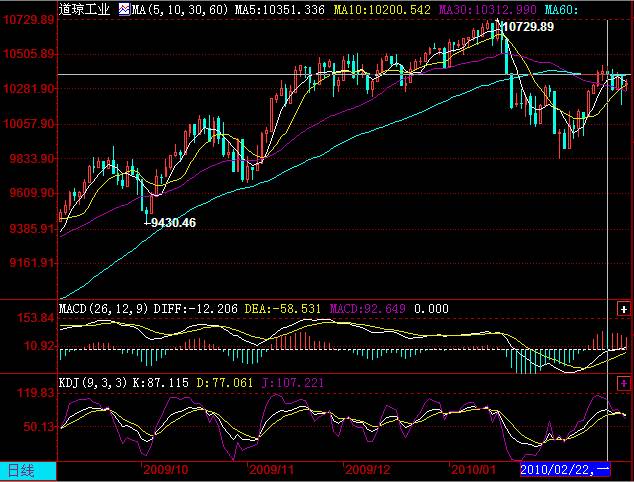Click the 10281.90 price axis label
634x482 pixels.
29,89
